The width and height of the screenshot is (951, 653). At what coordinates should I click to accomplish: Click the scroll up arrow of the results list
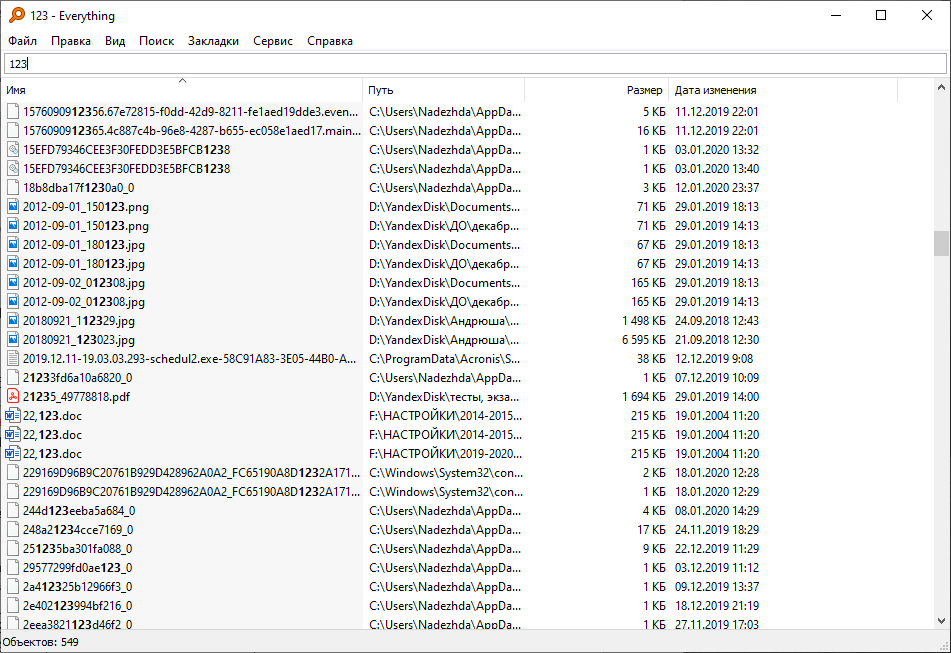coord(941,87)
